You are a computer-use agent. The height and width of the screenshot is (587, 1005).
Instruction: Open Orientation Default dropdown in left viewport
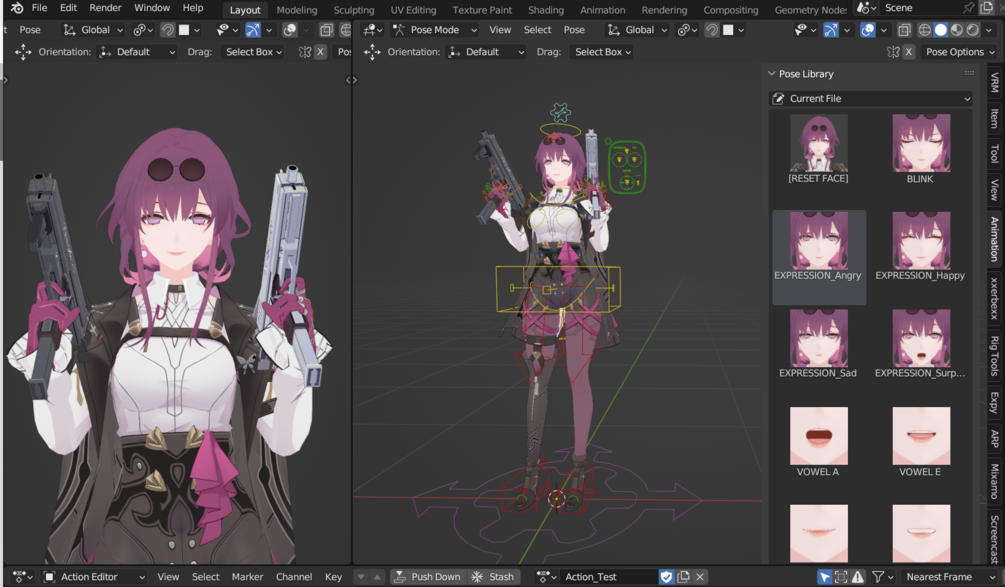coord(137,52)
